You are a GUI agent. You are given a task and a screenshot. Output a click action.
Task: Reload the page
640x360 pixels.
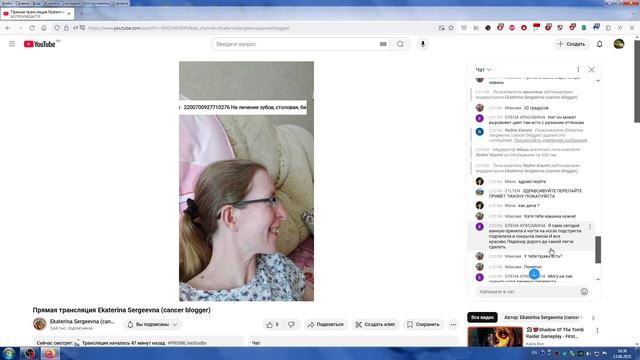coord(32,28)
